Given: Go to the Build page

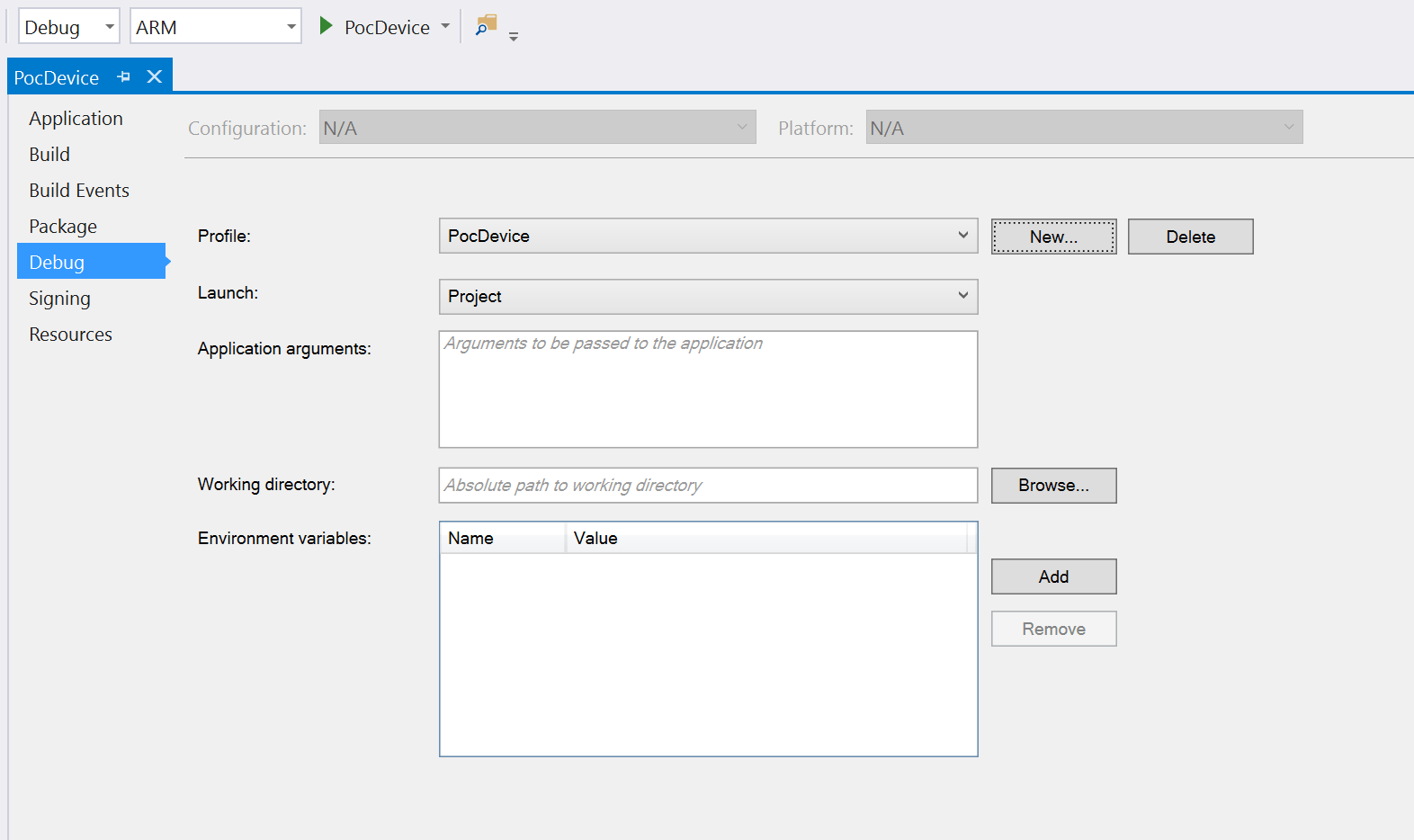Looking at the screenshot, I should [49, 155].
